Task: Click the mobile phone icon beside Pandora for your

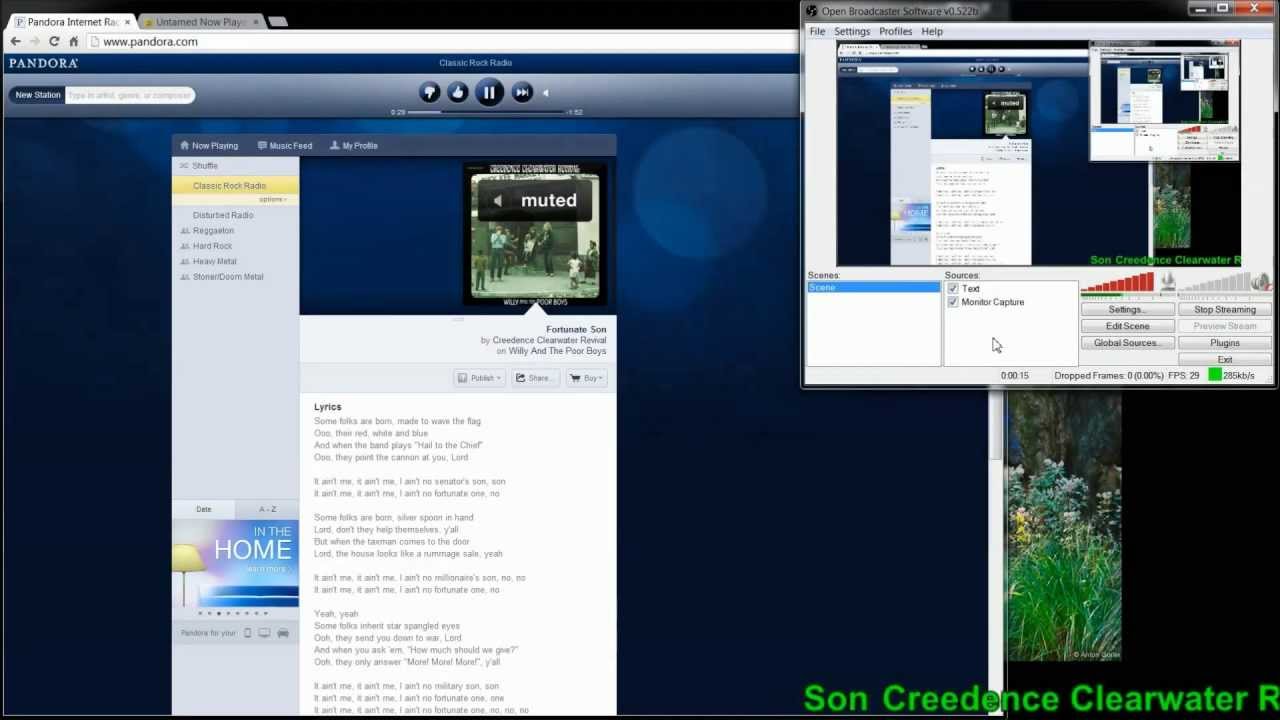Action: tap(248, 633)
